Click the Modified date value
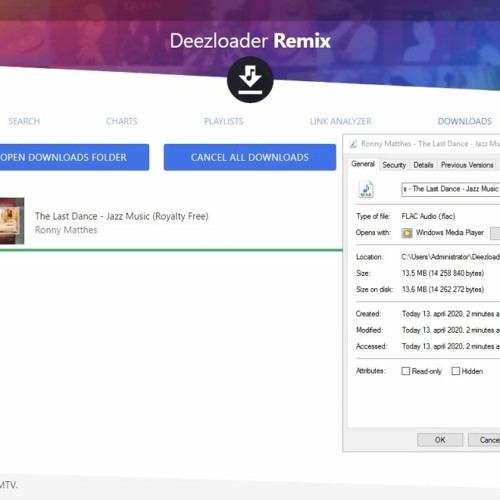 451,330
